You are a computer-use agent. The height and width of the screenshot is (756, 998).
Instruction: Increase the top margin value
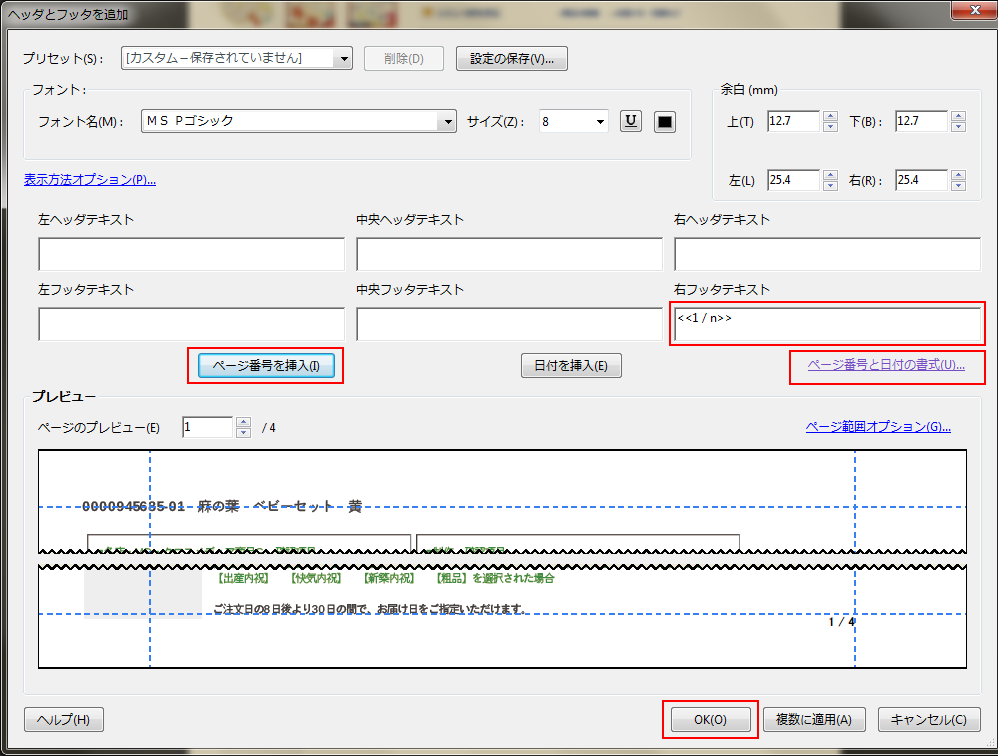(830, 116)
